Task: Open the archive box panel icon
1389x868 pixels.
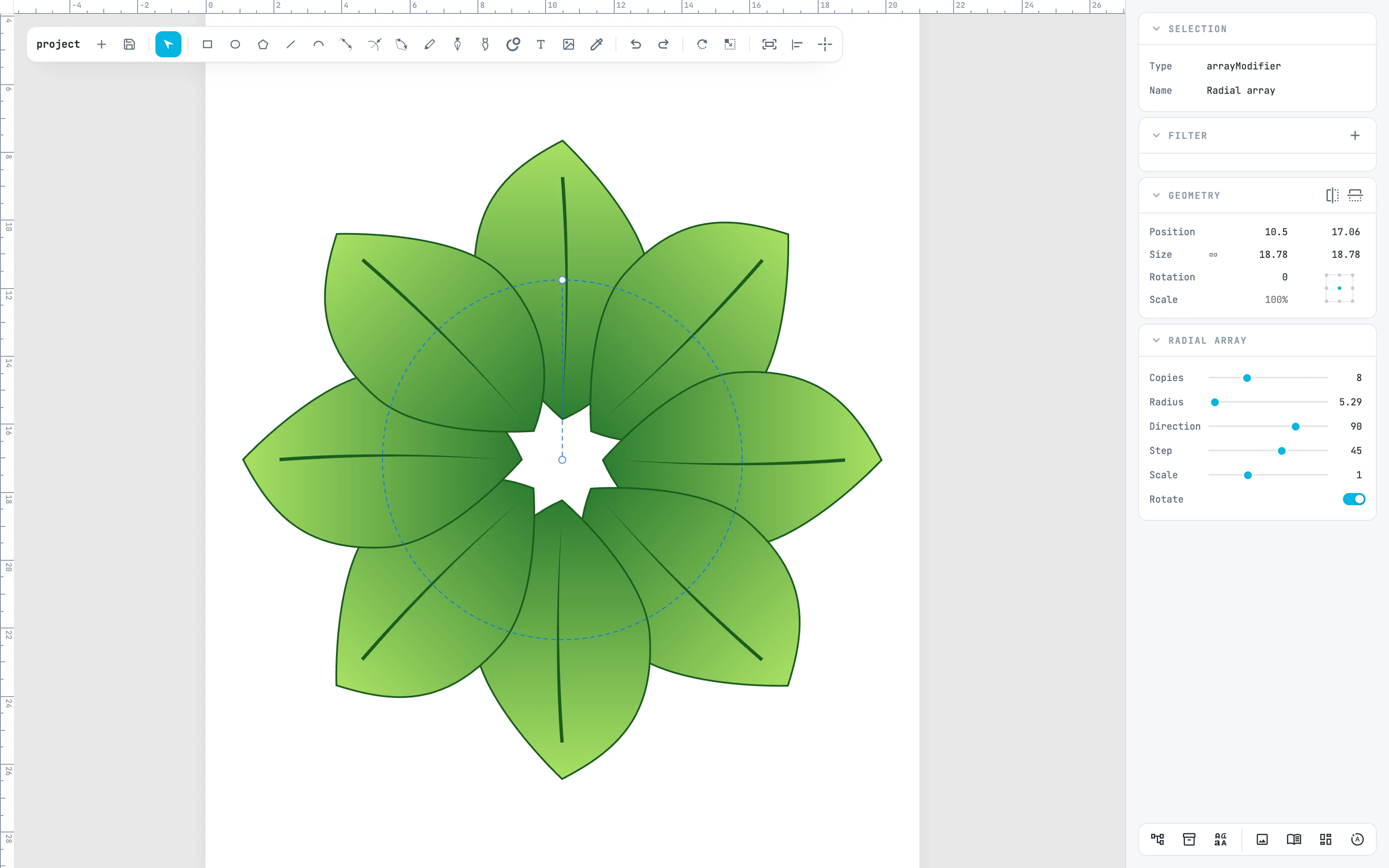Action: click(1189, 839)
